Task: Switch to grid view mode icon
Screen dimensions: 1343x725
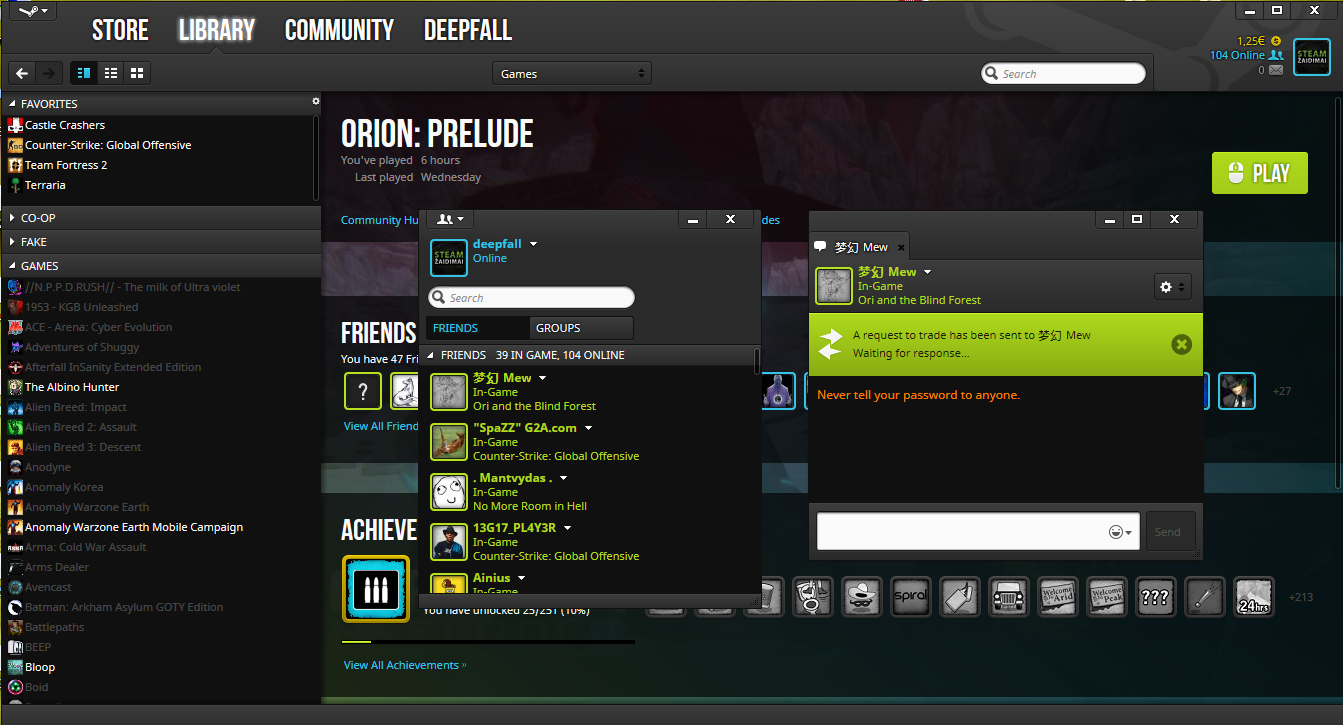Action: coord(137,73)
